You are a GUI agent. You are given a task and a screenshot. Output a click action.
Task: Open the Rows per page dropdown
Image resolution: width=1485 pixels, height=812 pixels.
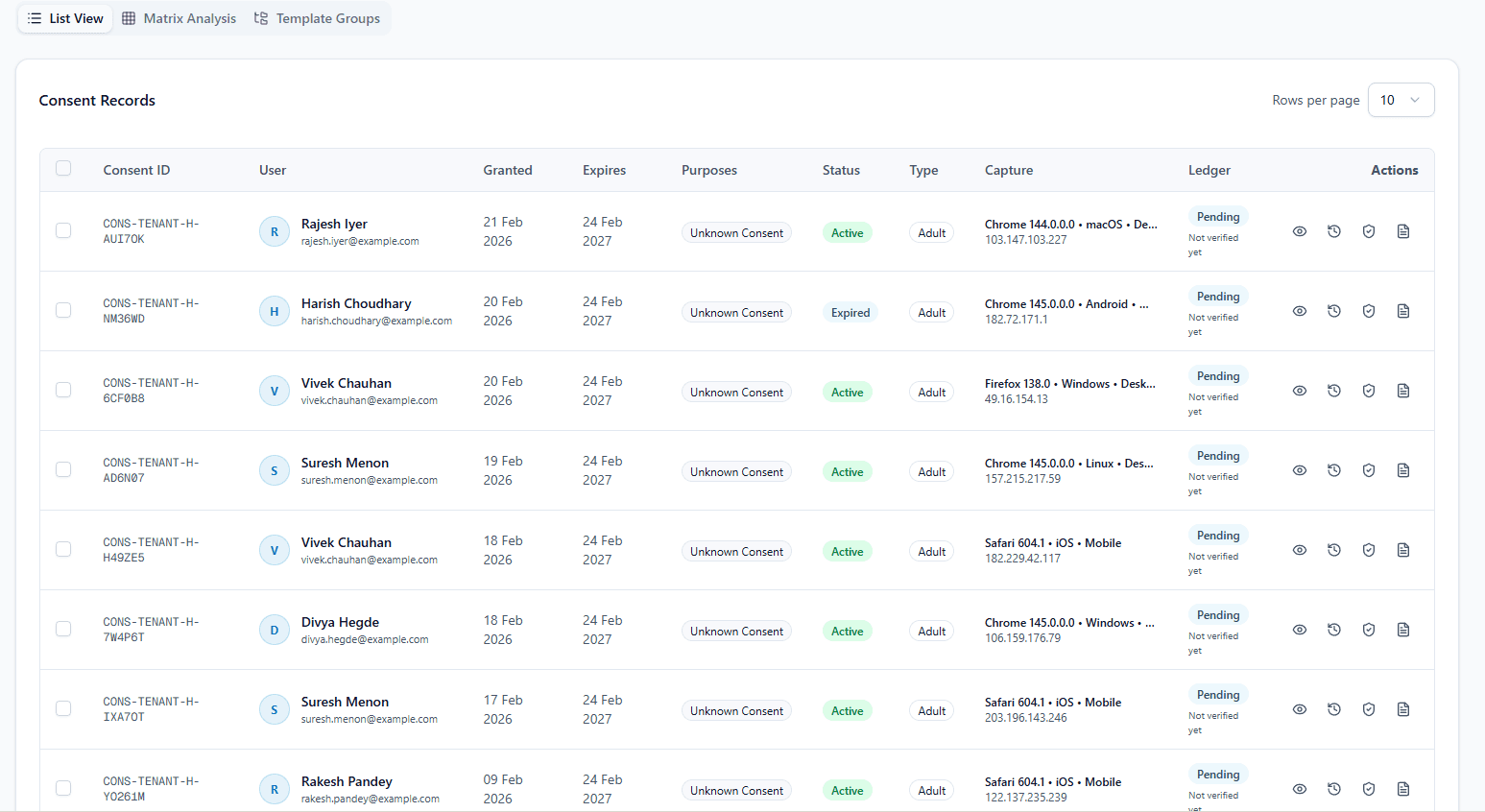1401,99
